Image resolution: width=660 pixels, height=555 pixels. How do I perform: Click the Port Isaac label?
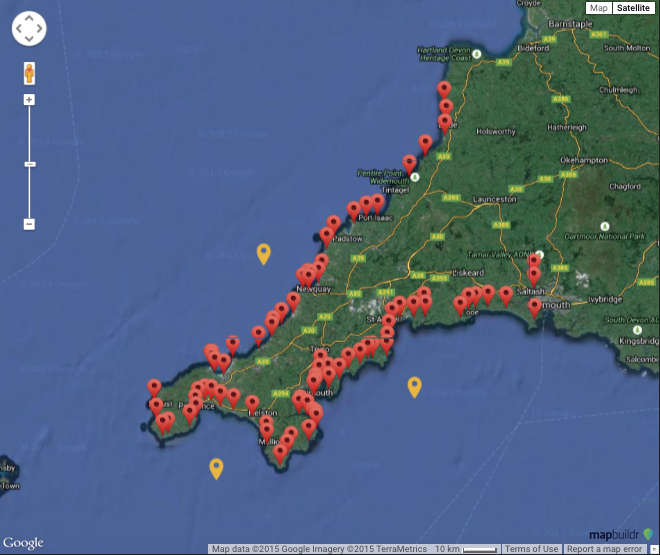click(x=375, y=218)
